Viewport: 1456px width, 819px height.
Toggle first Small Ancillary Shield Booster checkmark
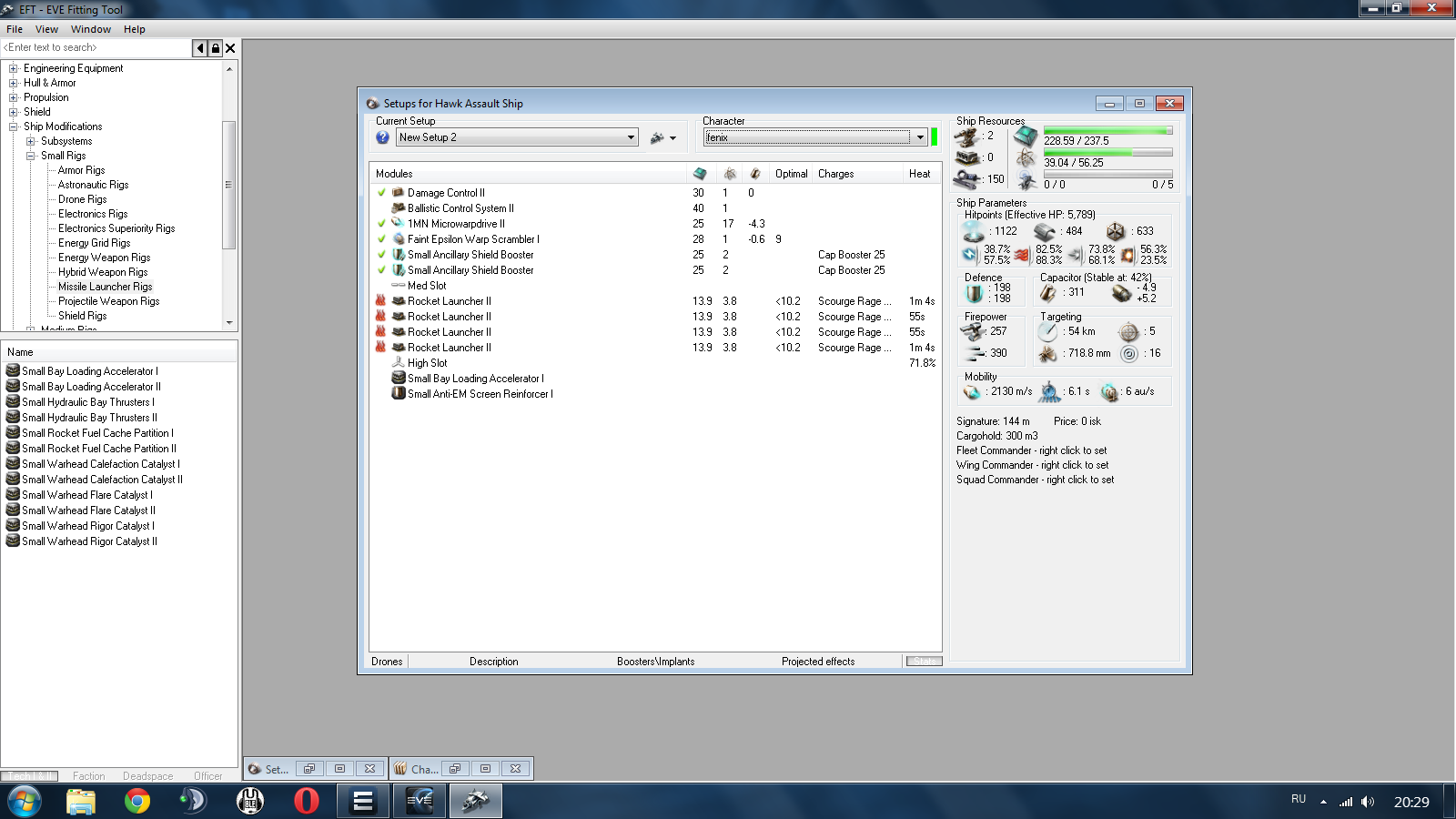381,255
